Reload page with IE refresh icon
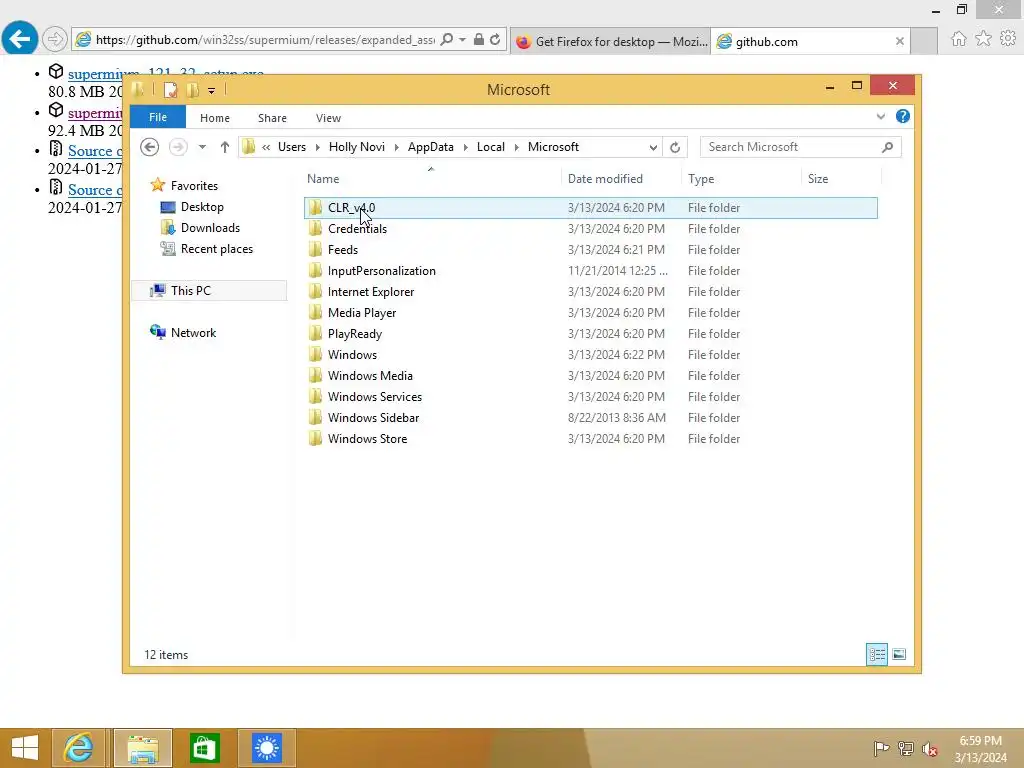Viewport: 1024px width, 768px height. pyautogui.click(x=495, y=40)
